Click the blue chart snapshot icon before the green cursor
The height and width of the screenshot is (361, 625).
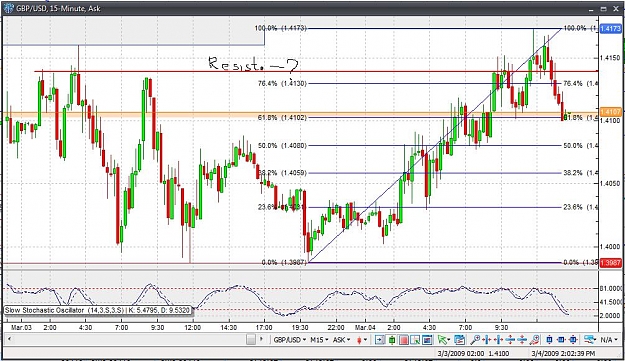pos(427,340)
